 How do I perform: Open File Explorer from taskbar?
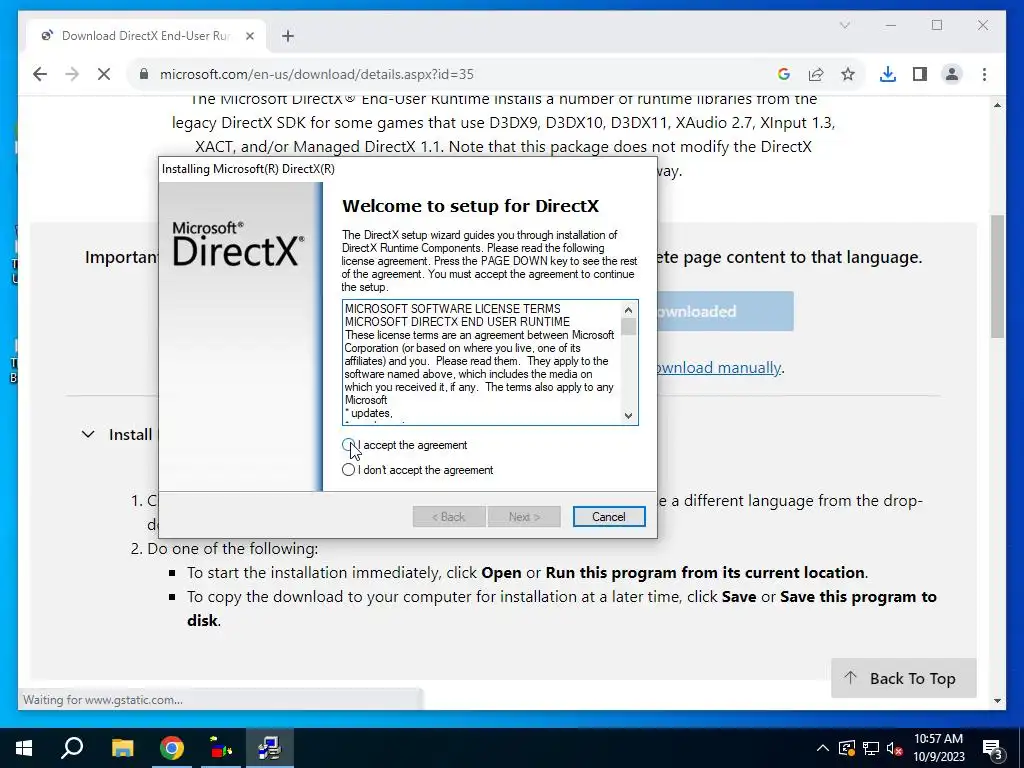tap(122, 748)
